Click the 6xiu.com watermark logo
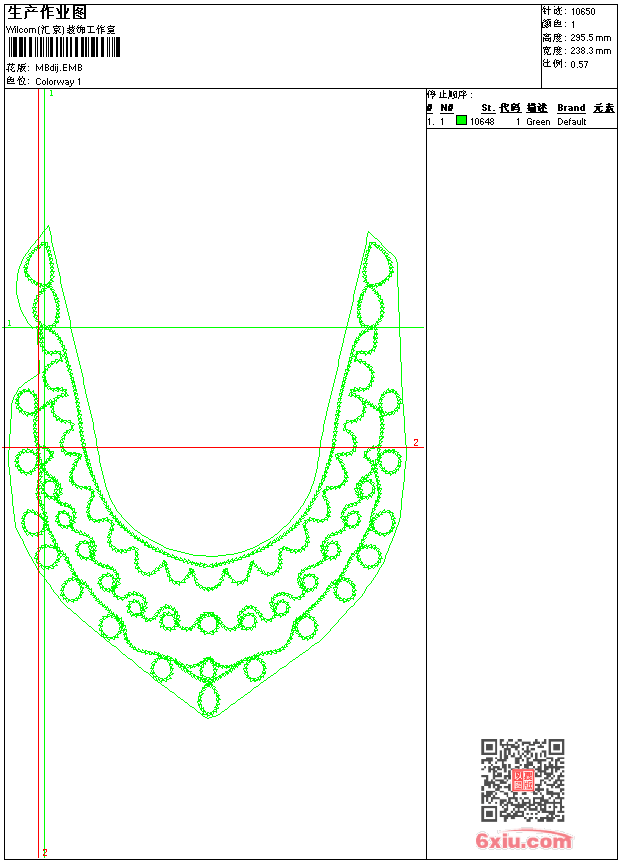The image size is (620, 860). click(523, 841)
